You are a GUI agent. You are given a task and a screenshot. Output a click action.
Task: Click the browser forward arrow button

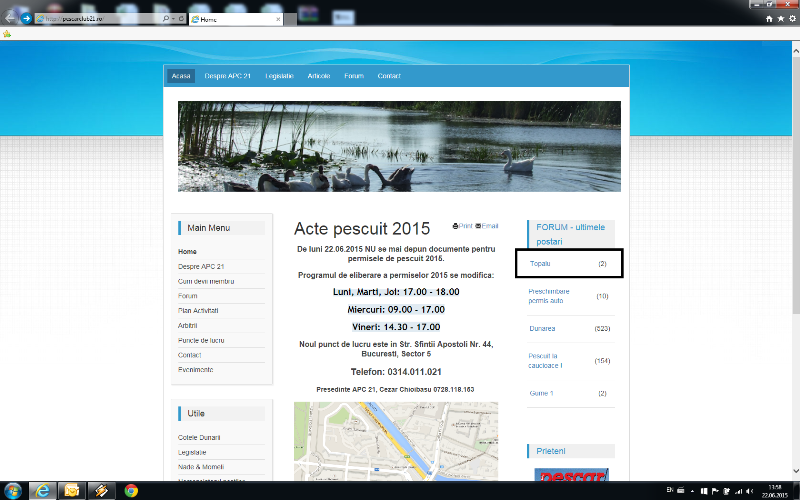click(x=26, y=18)
